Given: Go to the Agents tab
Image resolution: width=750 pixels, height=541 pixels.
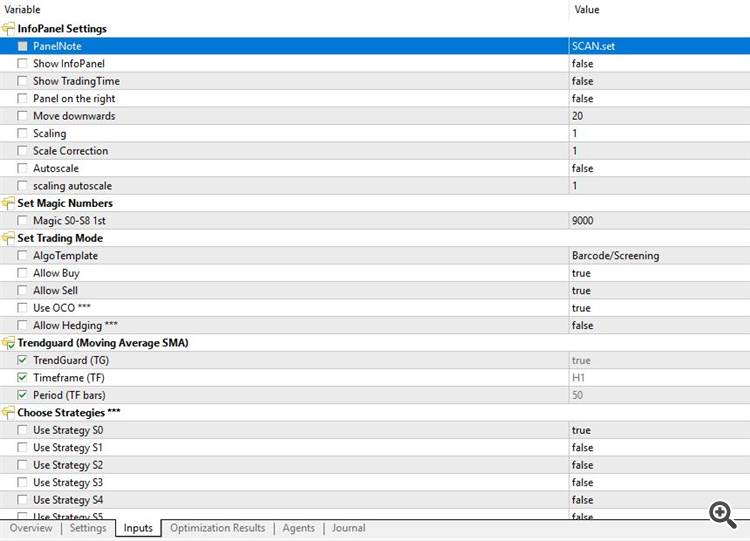Looking at the screenshot, I should tap(298, 528).
